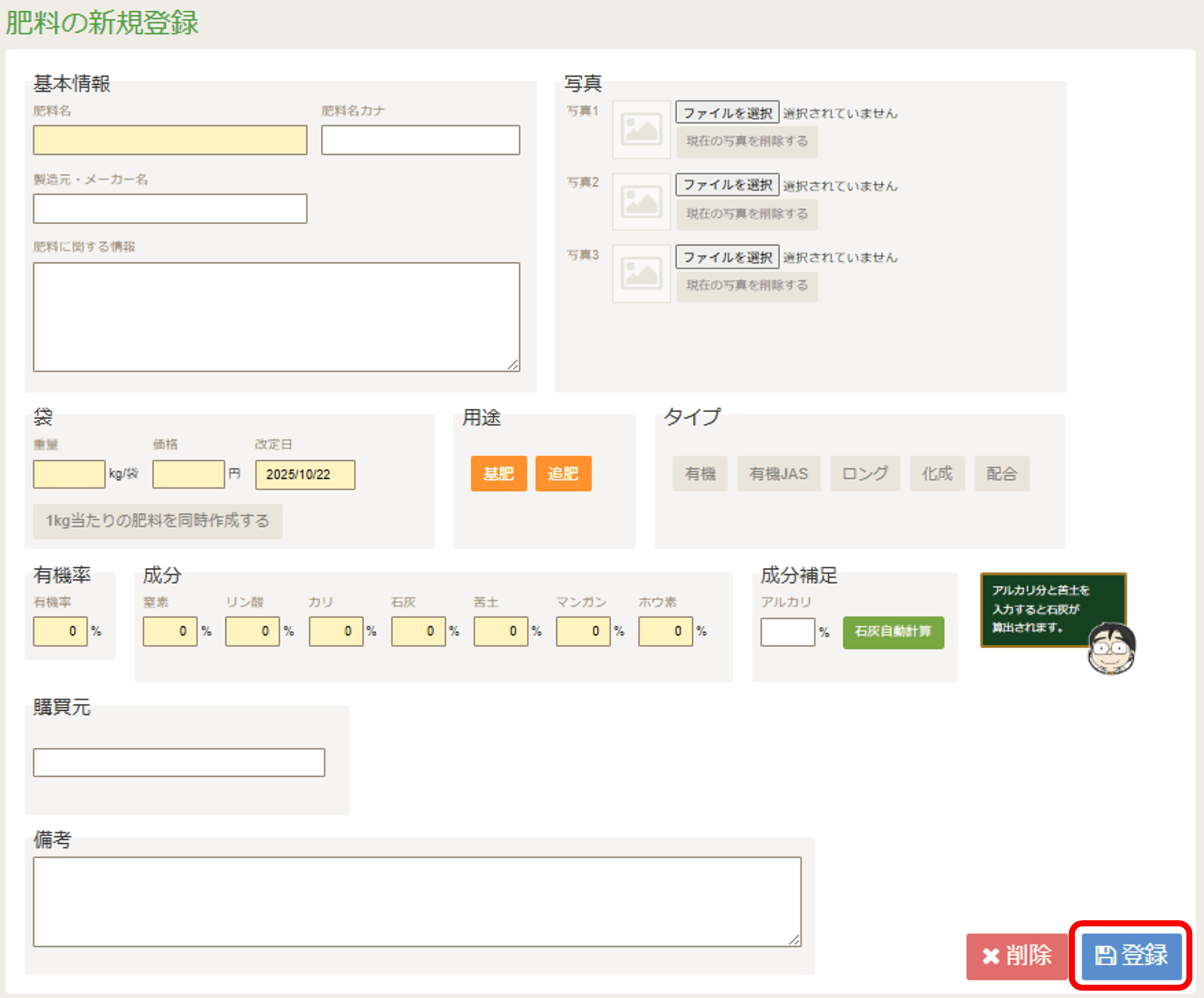Click 現在の写真を削除する under 写真2

746,214
